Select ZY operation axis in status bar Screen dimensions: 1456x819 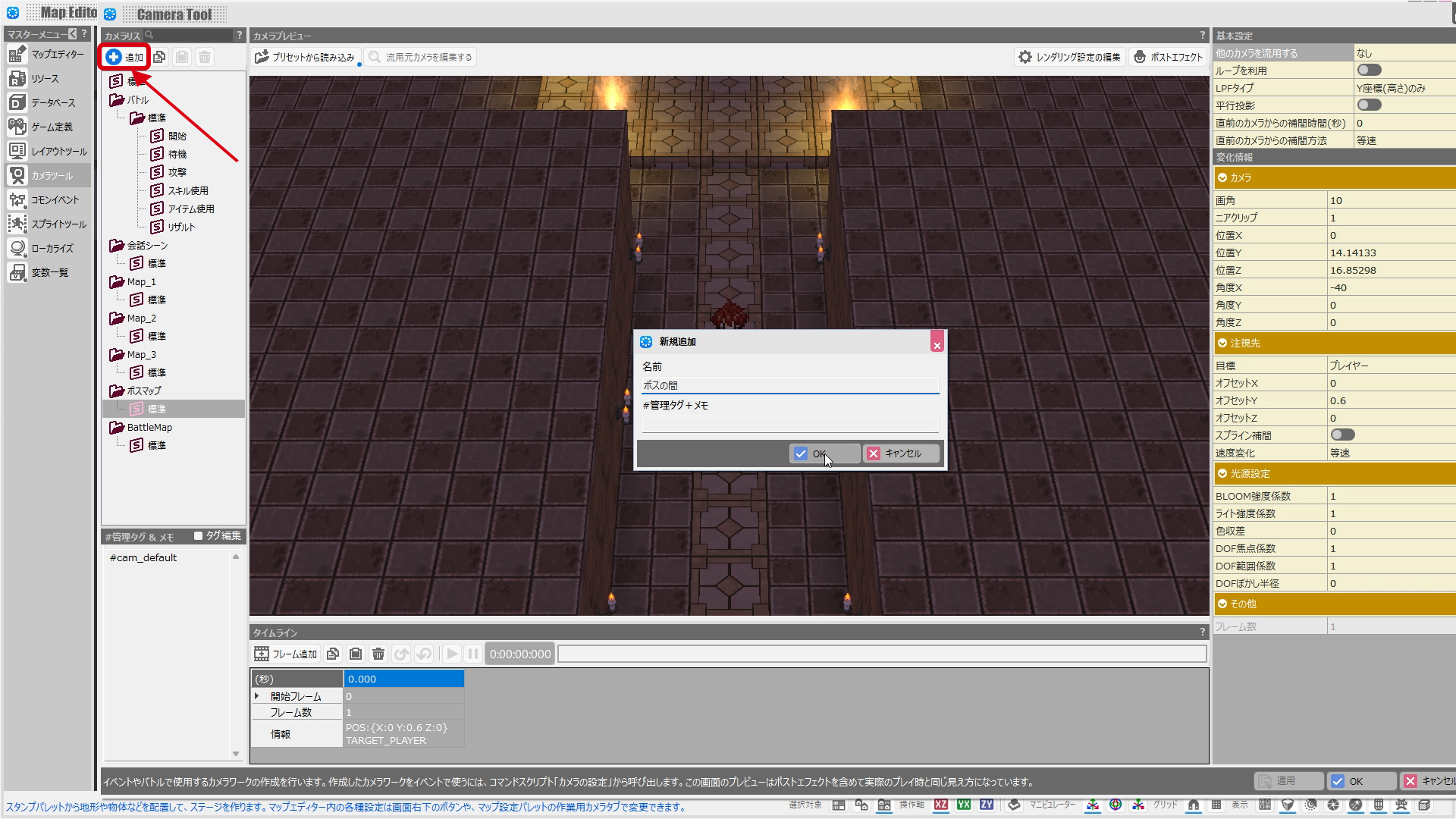(x=987, y=805)
